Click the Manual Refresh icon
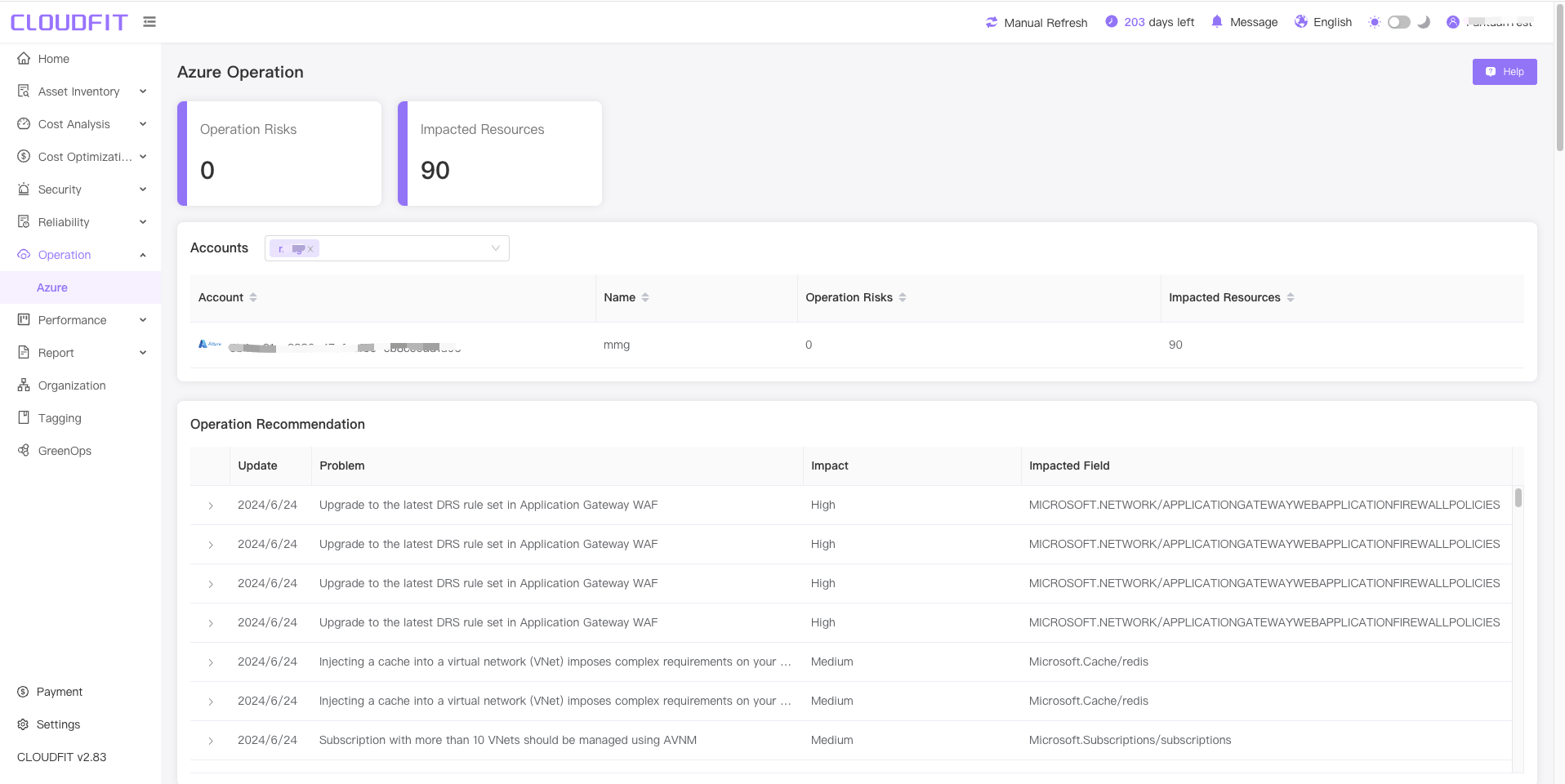 992,22
